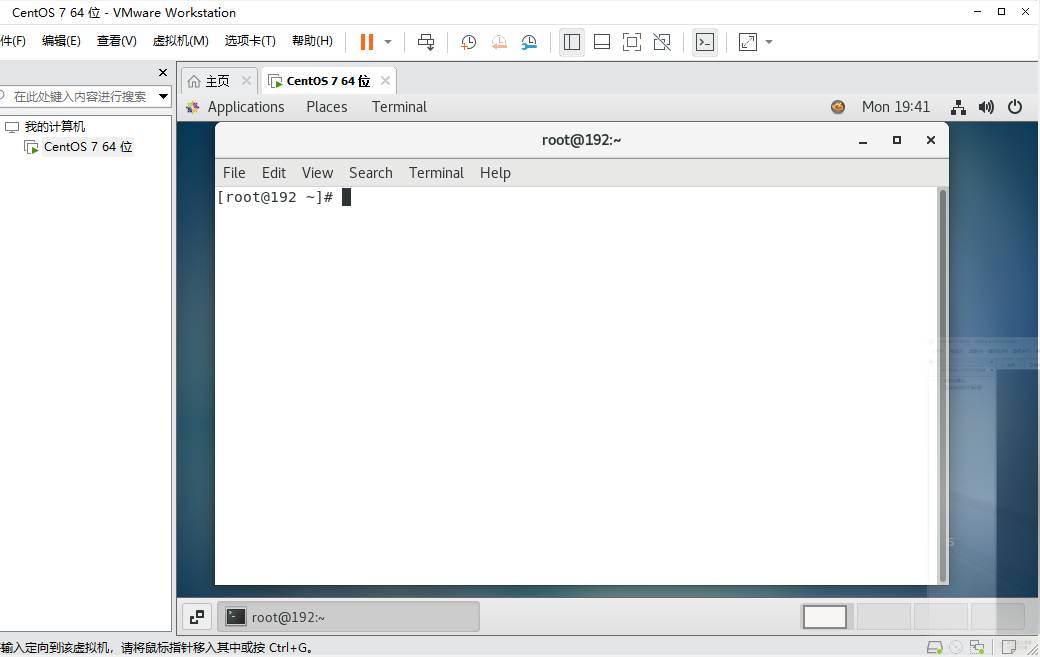Switch to Unity mode
Viewport: 1040px width, 657px height.
(662, 42)
